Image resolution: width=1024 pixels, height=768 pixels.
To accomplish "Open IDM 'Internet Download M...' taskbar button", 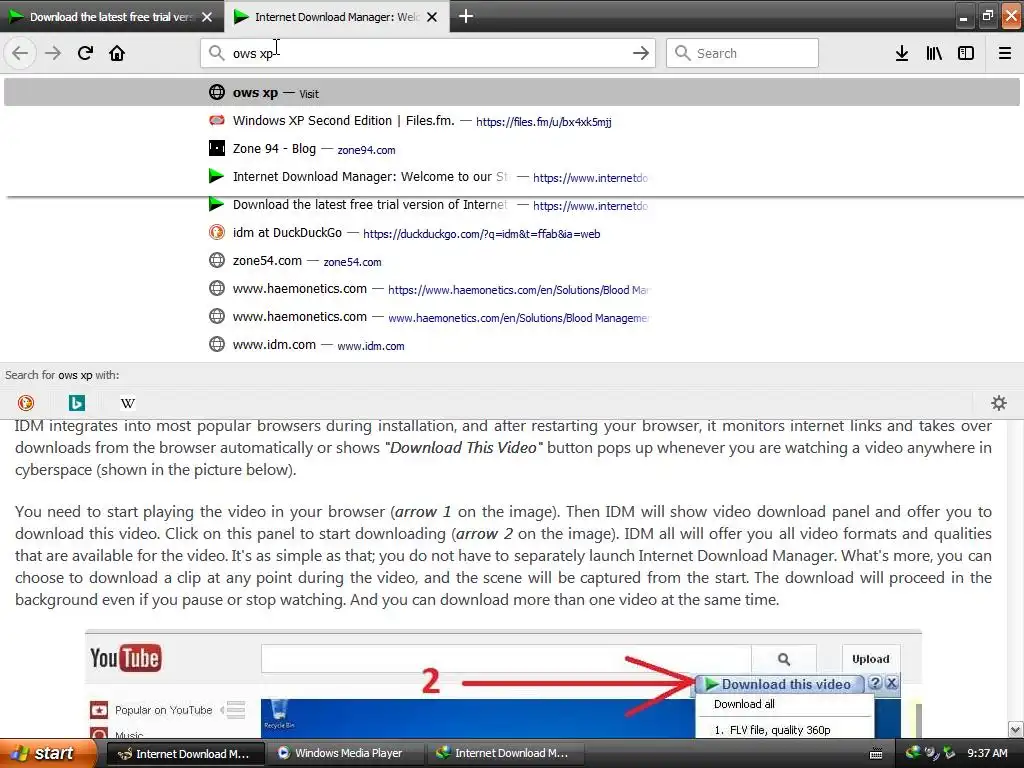I will (x=505, y=754).
